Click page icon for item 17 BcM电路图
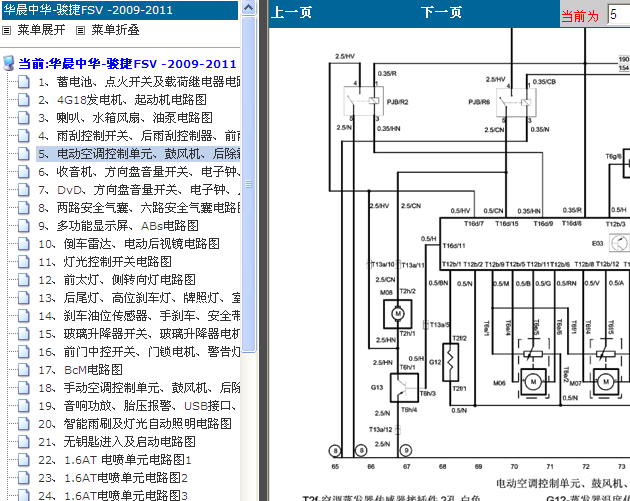 (24, 370)
